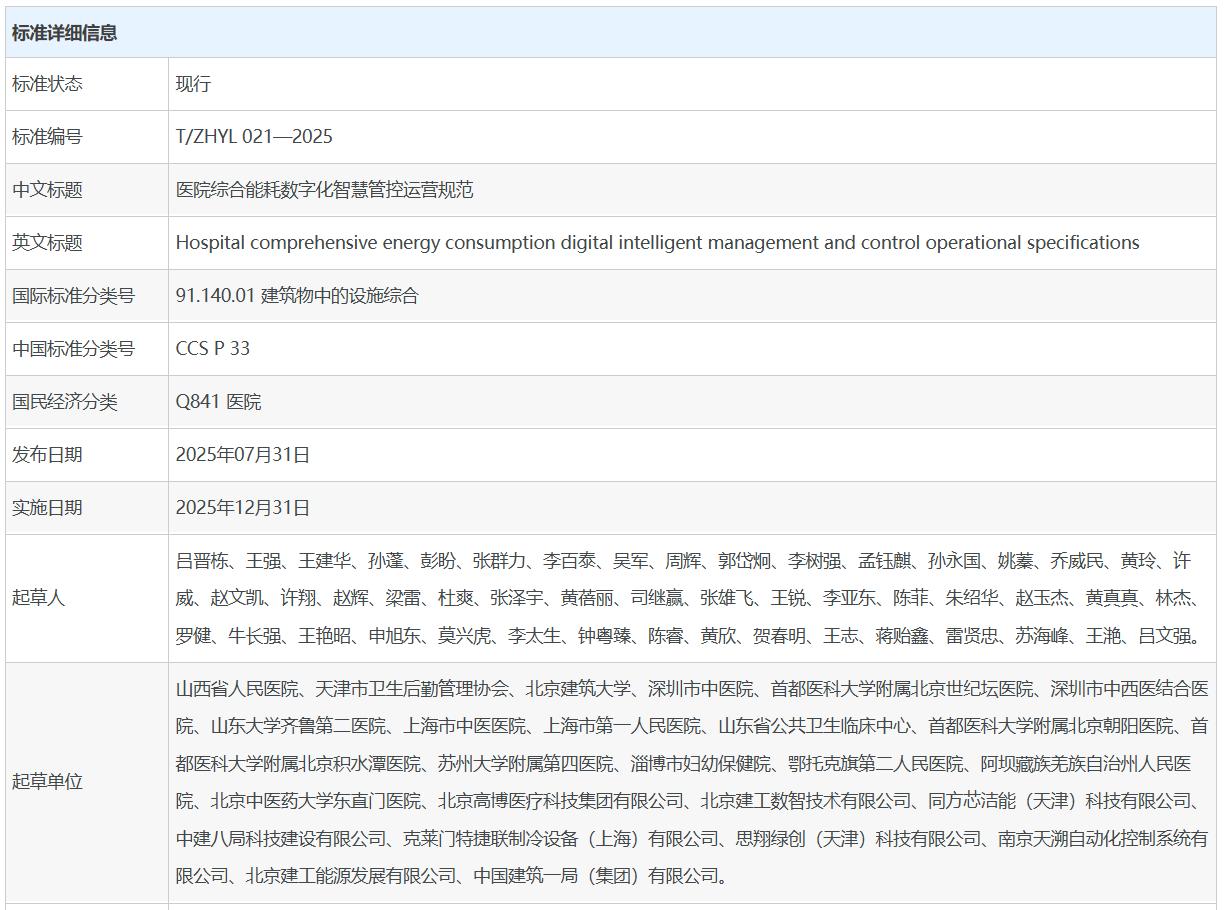Select the Chinese title 医院综合能耗数字化智慧管控运营规范
The height and width of the screenshot is (910, 1226).
click(x=324, y=190)
